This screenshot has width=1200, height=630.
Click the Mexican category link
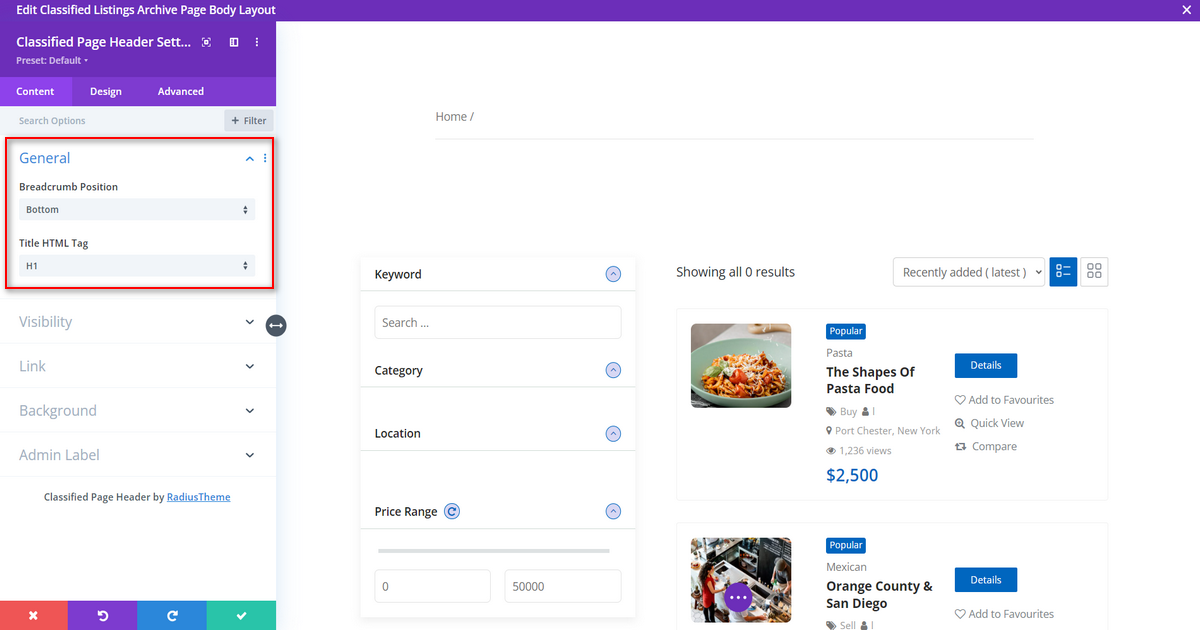coord(846,567)
